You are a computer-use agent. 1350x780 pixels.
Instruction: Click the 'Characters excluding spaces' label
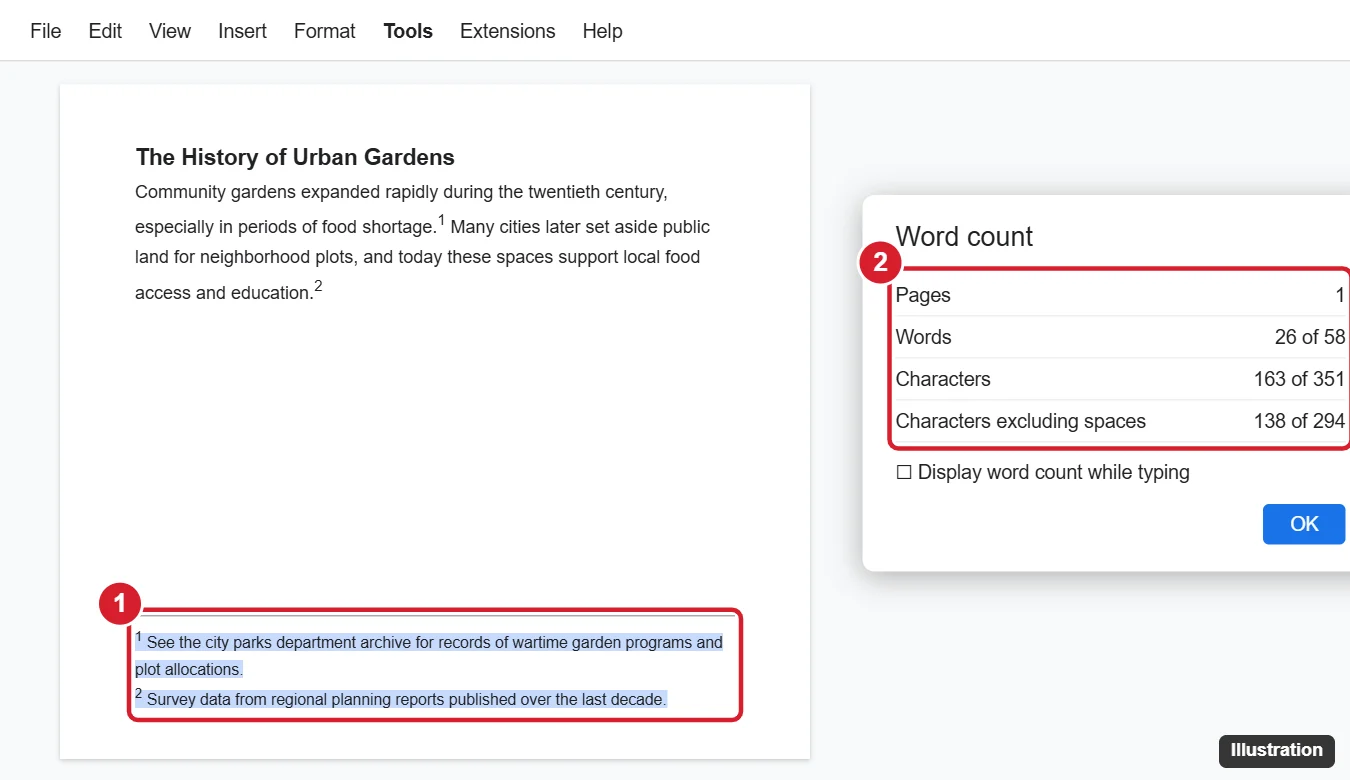tap(1021, 421)
